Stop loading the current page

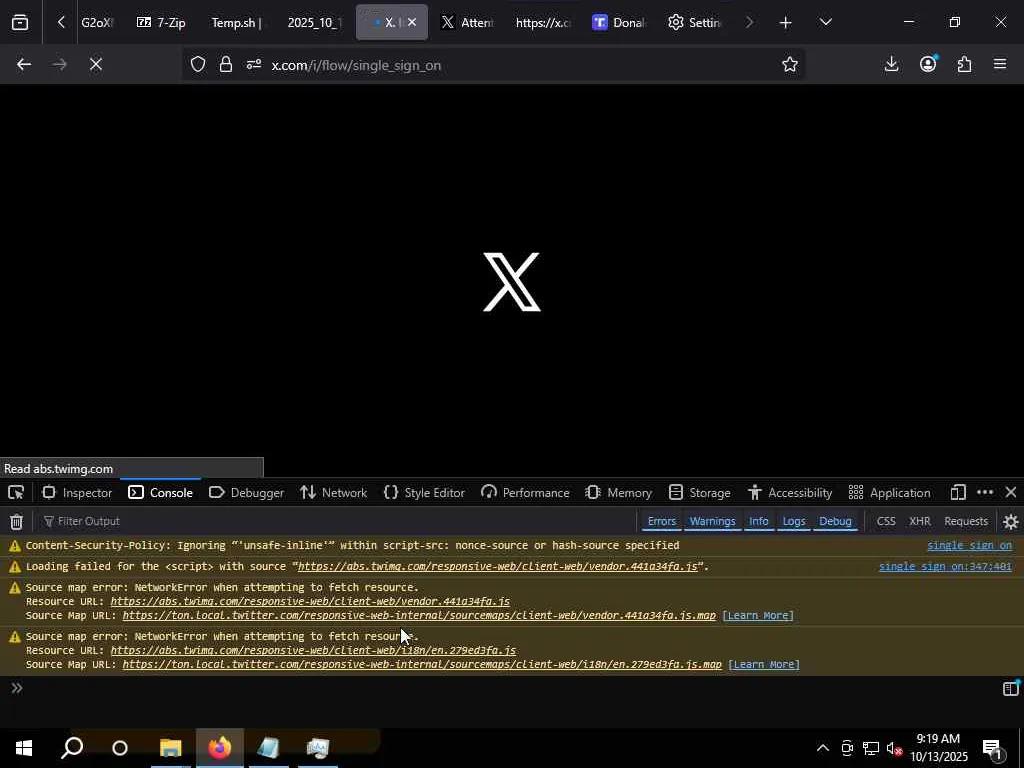96,64
